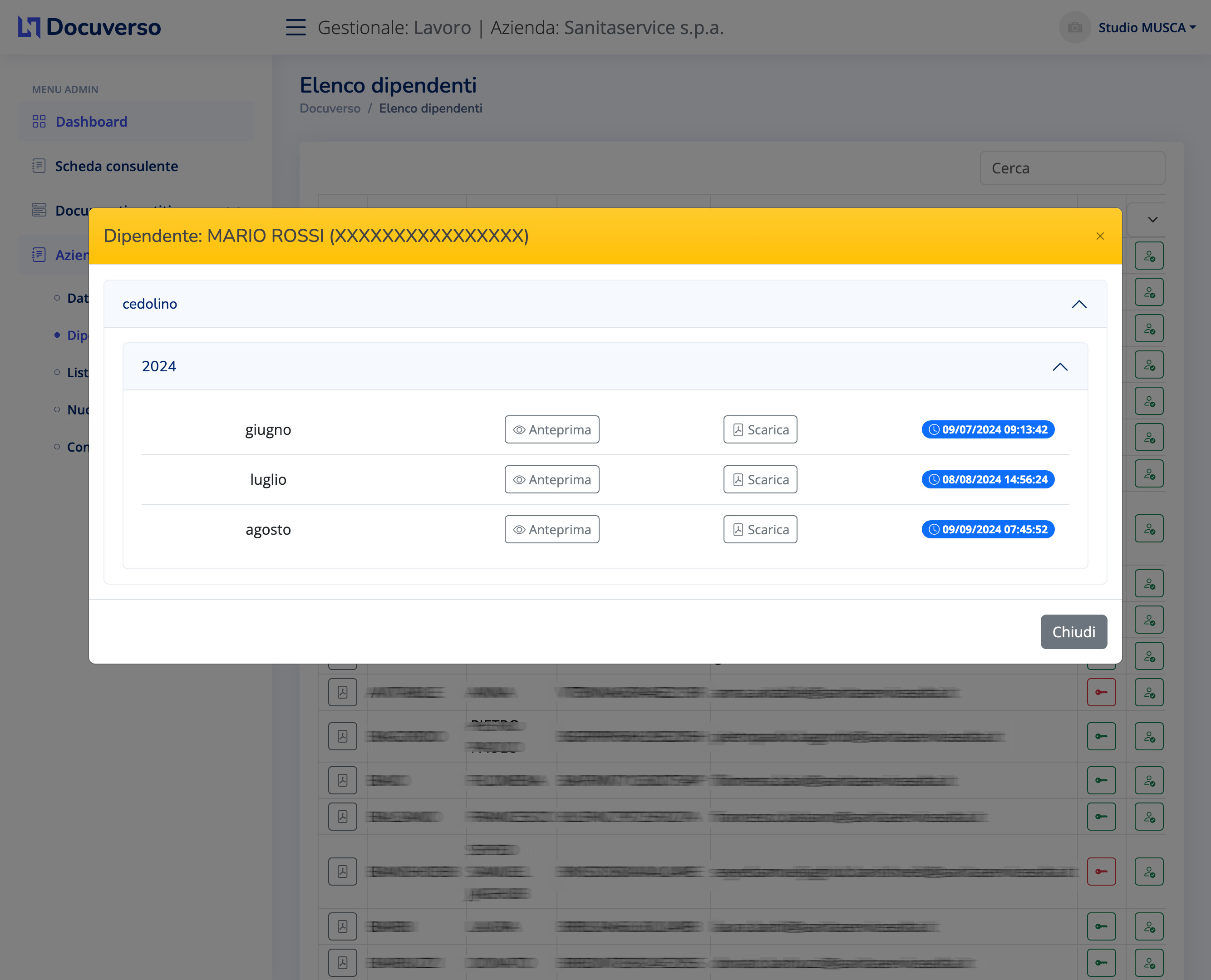Toggle the hamburger sidebar menu icon
The image size is (1211, 980).
(x=295, y=27)
